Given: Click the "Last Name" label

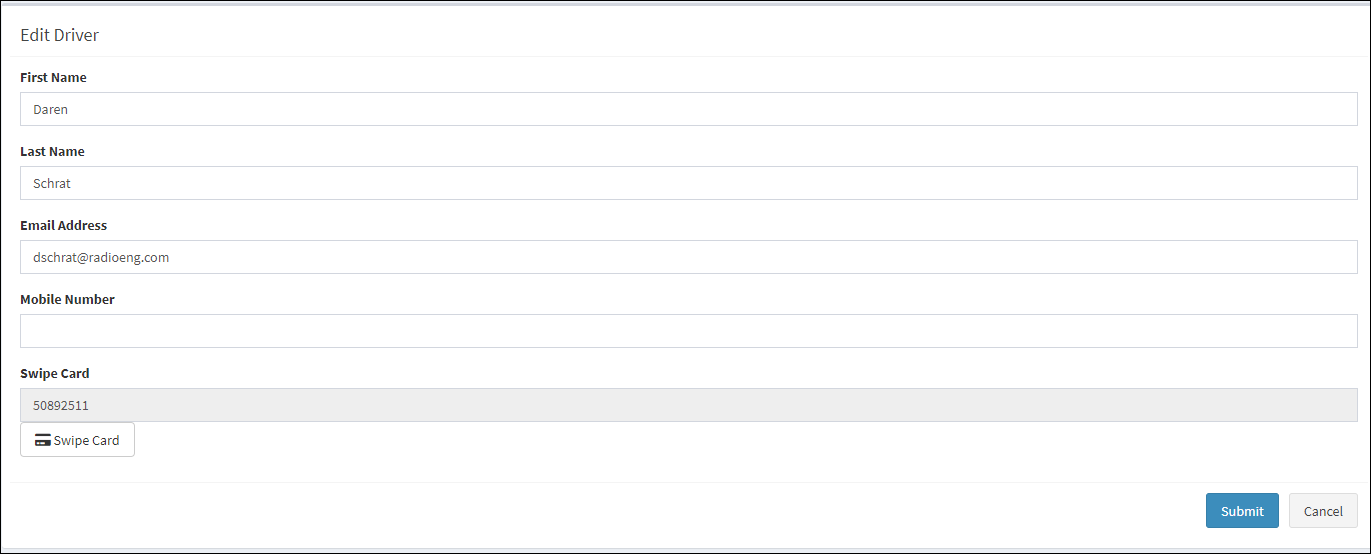Looking at the screenshot, I should [x=52, y=151].
